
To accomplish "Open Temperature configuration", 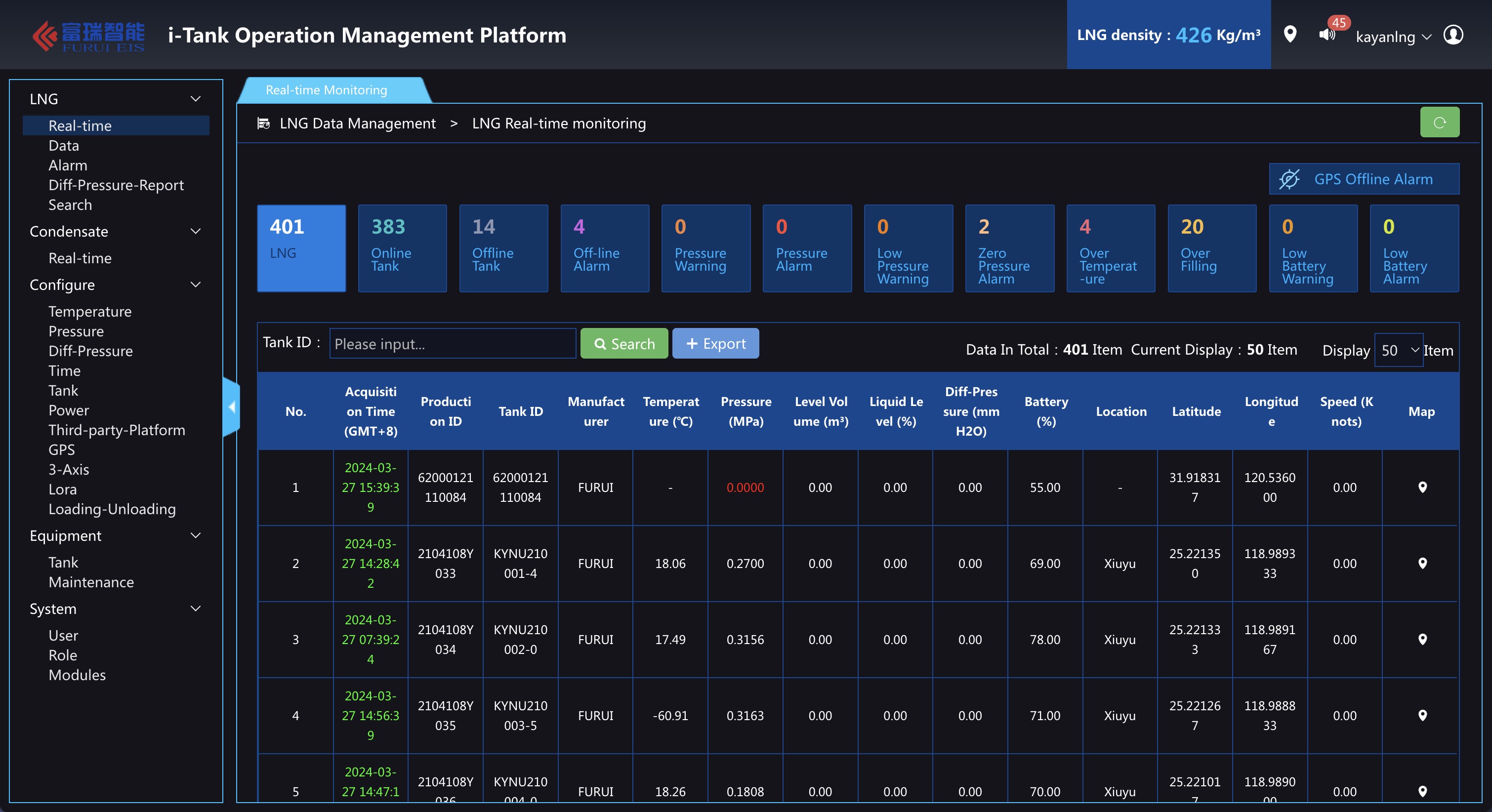I will point(90,311).
